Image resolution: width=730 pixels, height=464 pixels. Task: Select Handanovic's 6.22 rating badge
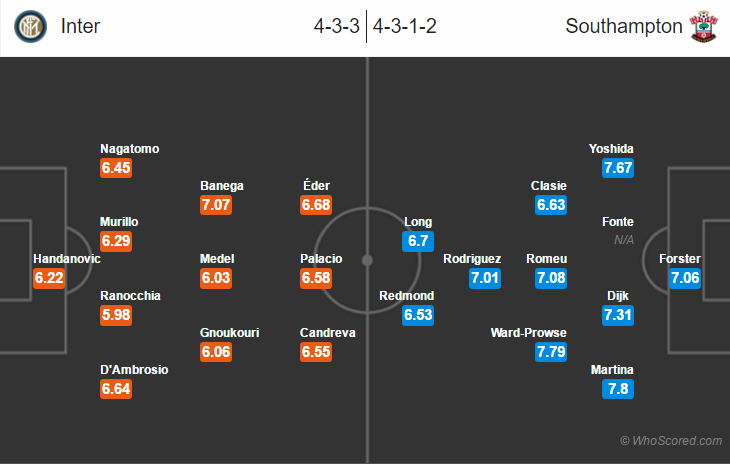click(x=49, y=278)
